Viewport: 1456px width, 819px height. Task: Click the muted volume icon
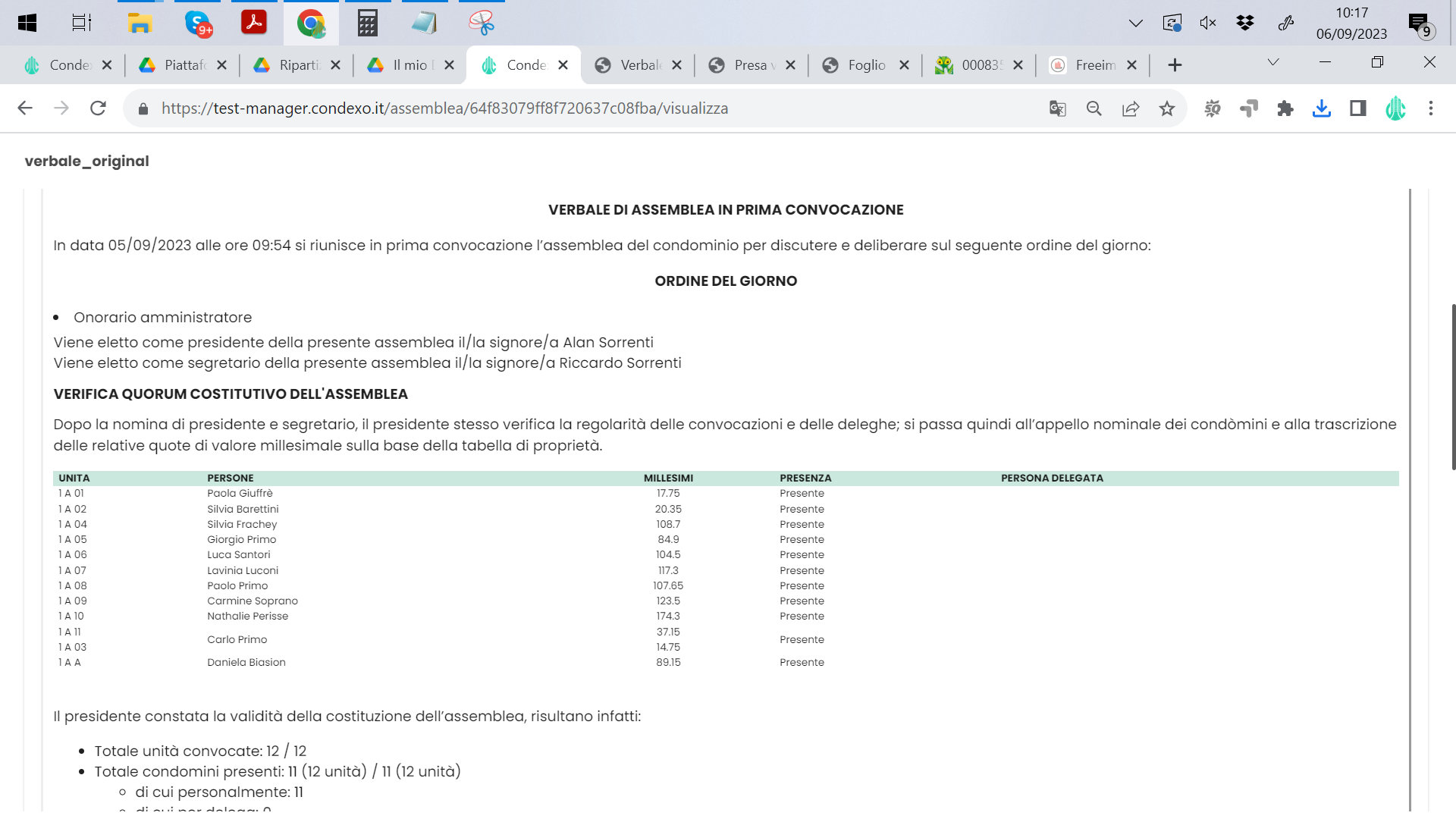click(x=1208, y=23)
